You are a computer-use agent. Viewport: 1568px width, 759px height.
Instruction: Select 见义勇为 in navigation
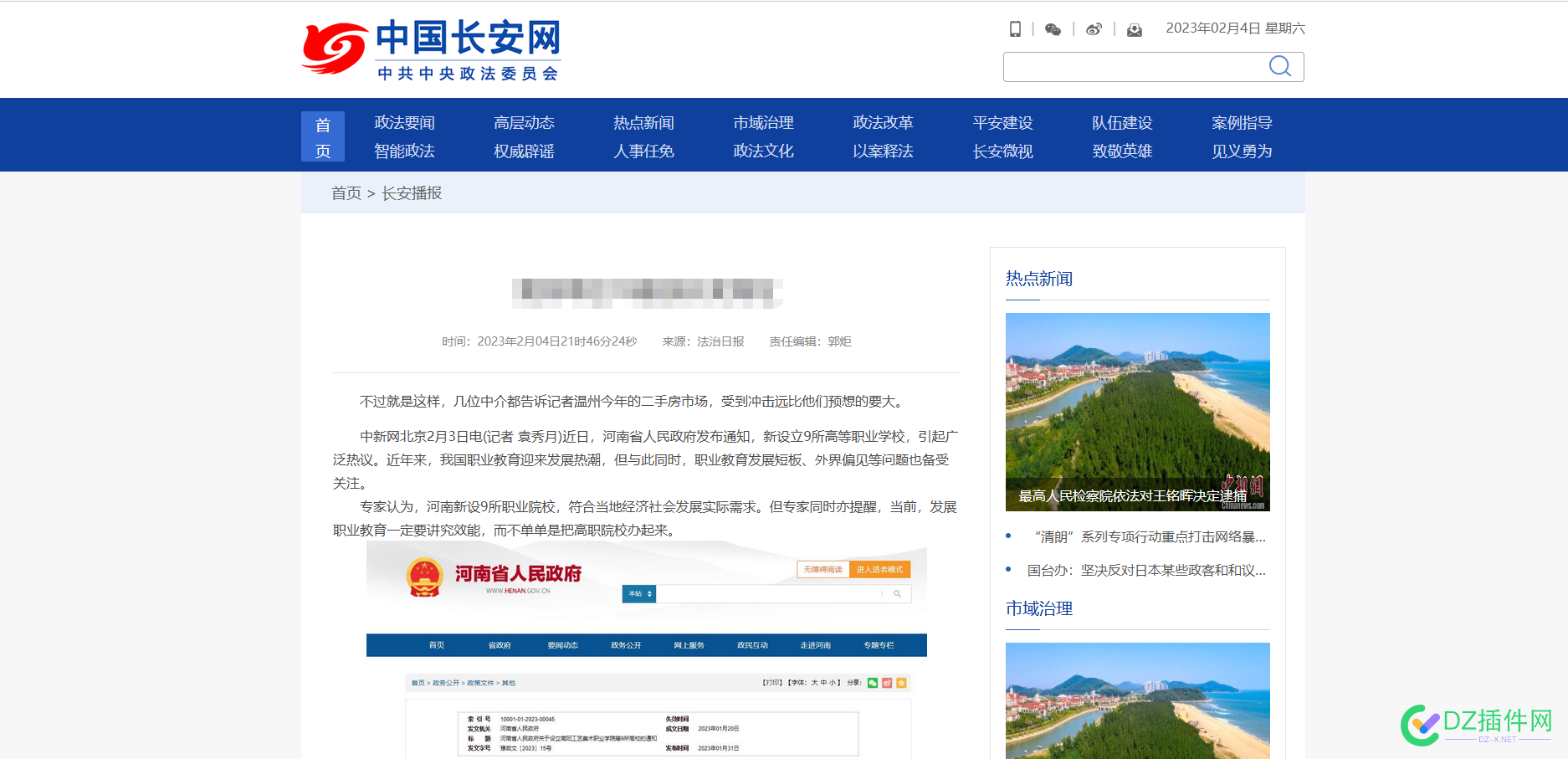pos(1243,151)
